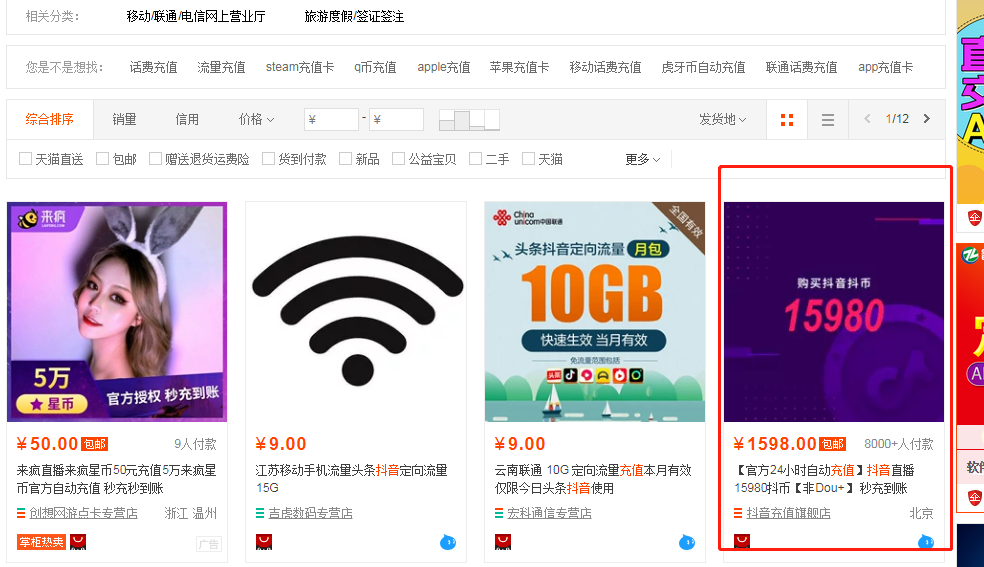Click Wangwang chat icon under 15980 Douyin coin item
Image resolution: width=984 pixels, height=567 pixels.
point(926,541)
